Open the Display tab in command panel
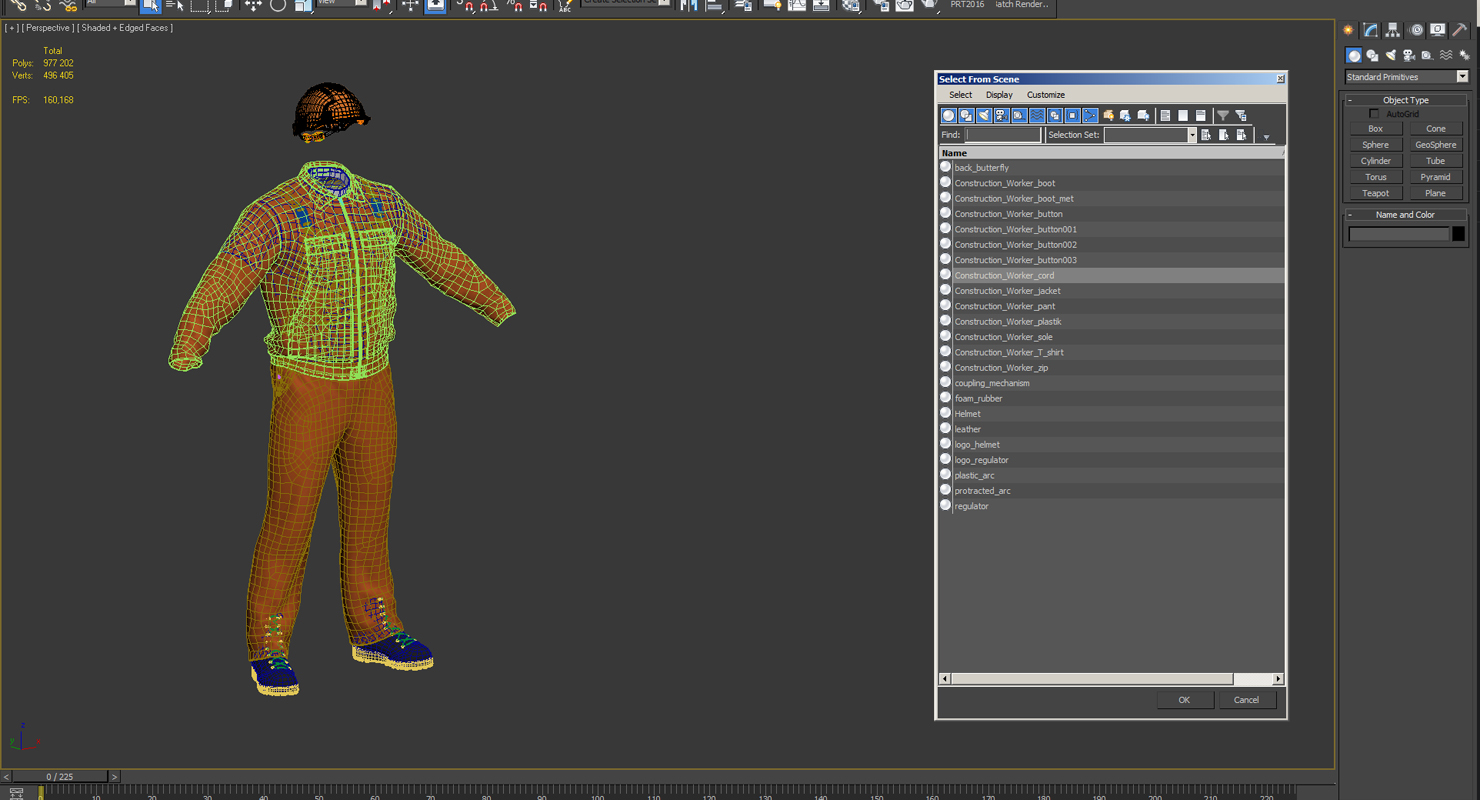The image size is (1480, 800). tap(1437, 30)
